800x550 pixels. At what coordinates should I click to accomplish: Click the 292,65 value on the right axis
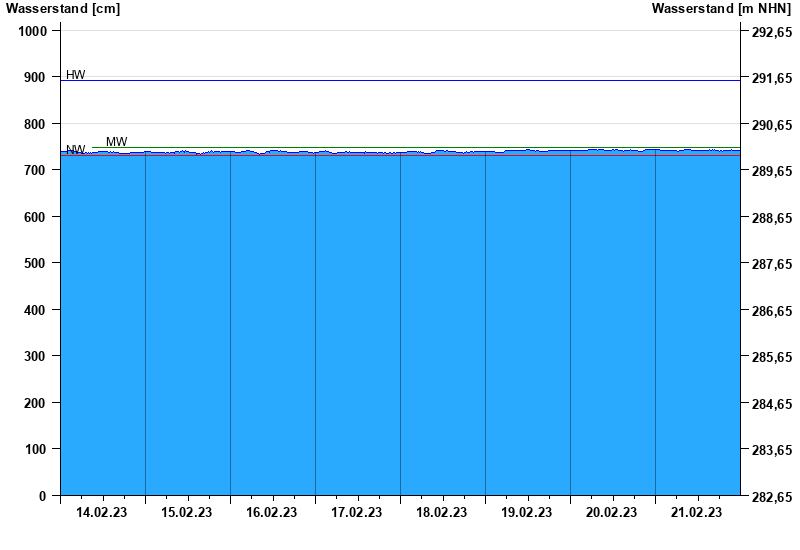pyautogui.click(x=771, y=31)
